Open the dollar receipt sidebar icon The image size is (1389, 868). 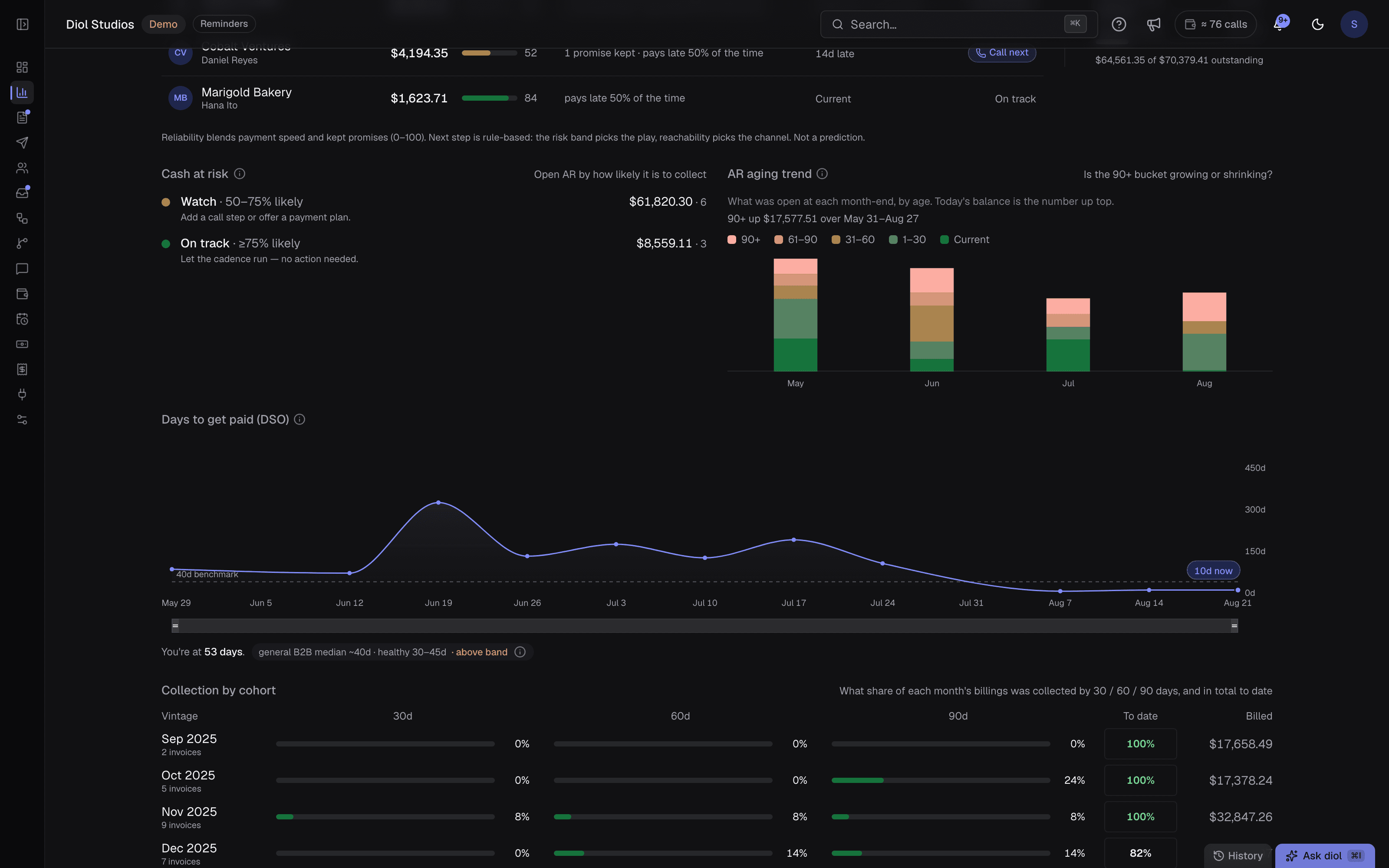tap(22, 369)
